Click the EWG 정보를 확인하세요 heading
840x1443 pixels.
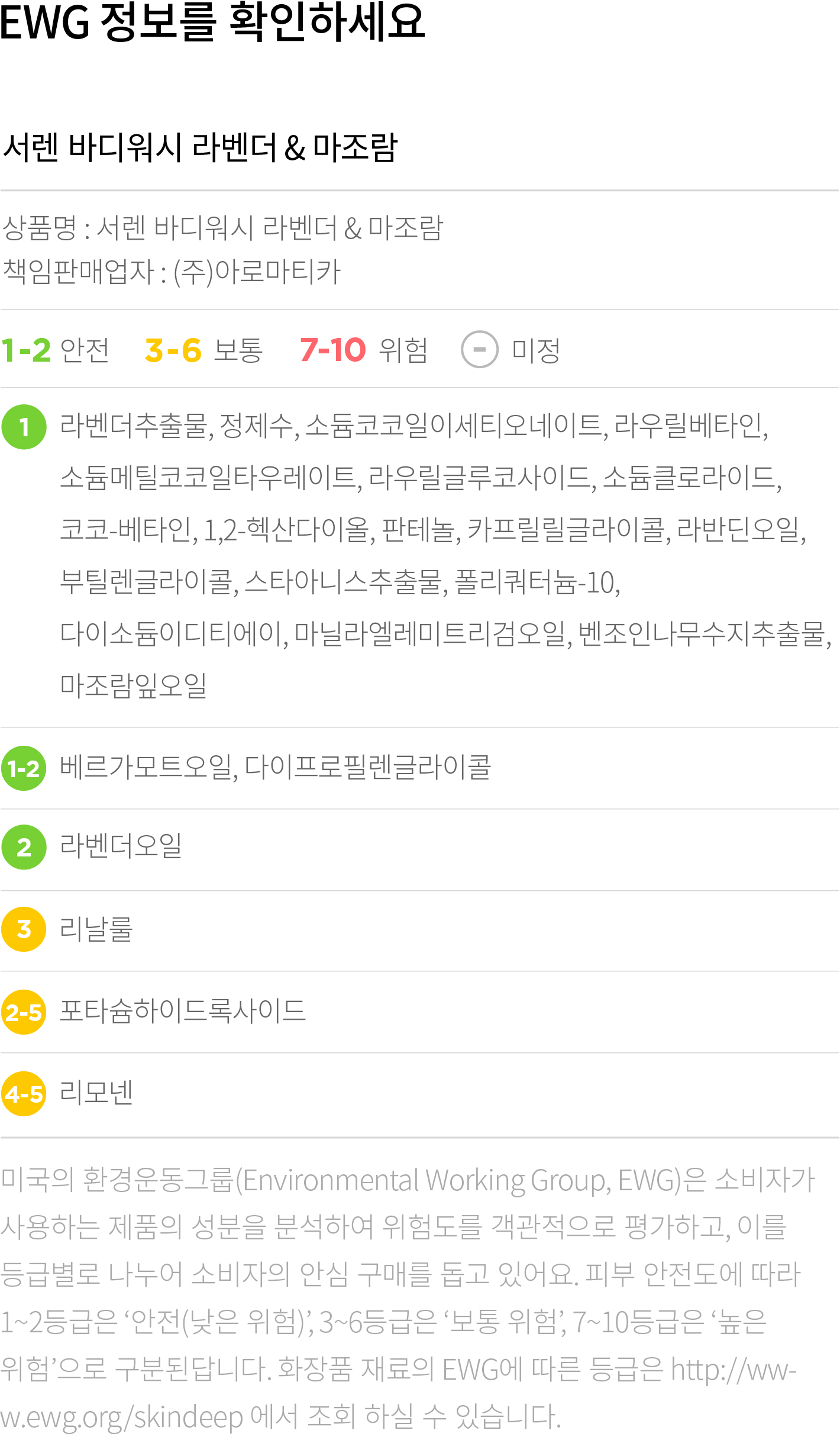[x=212, y=22]
